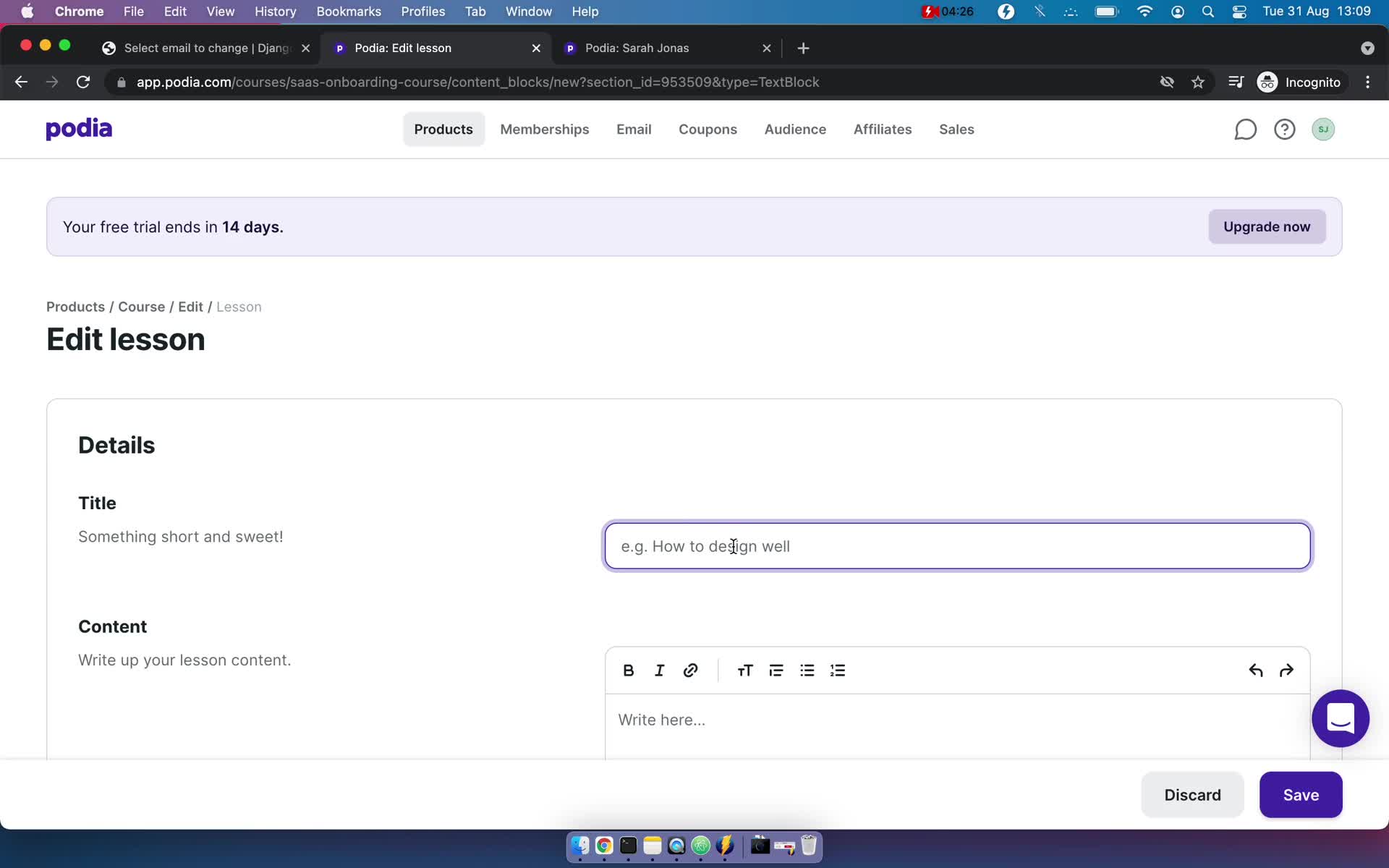Click the Align text icon
This screenshot has height=868, width=1389.
(x=776, y=670)
